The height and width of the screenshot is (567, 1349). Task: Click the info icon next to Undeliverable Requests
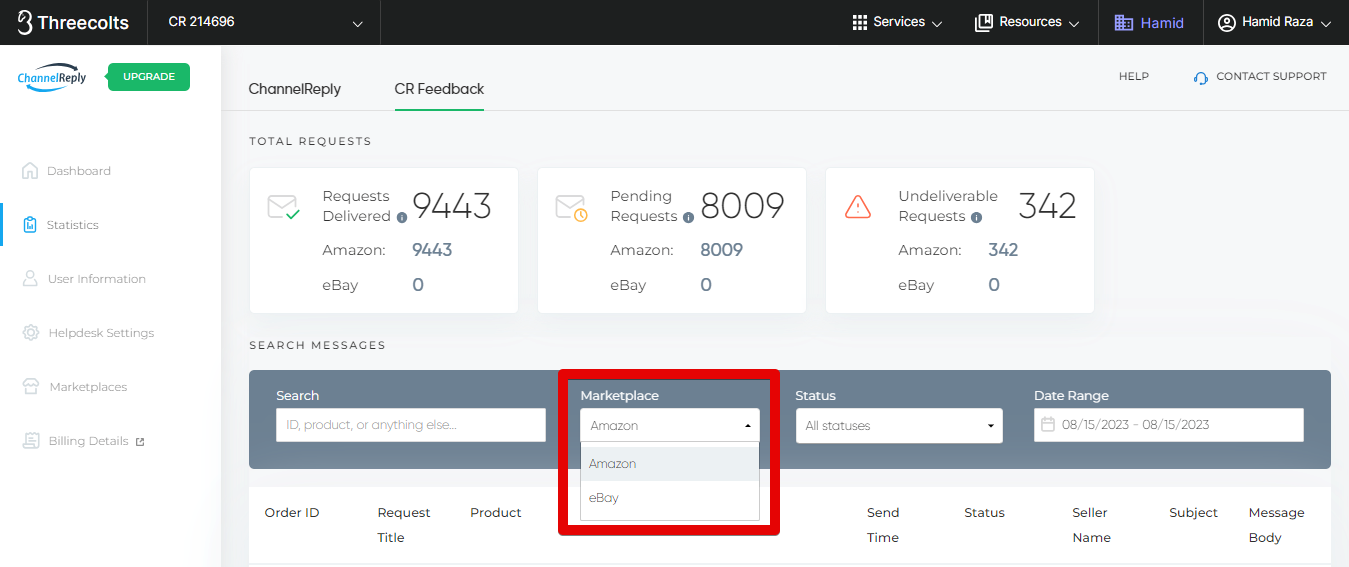[976, 217]
